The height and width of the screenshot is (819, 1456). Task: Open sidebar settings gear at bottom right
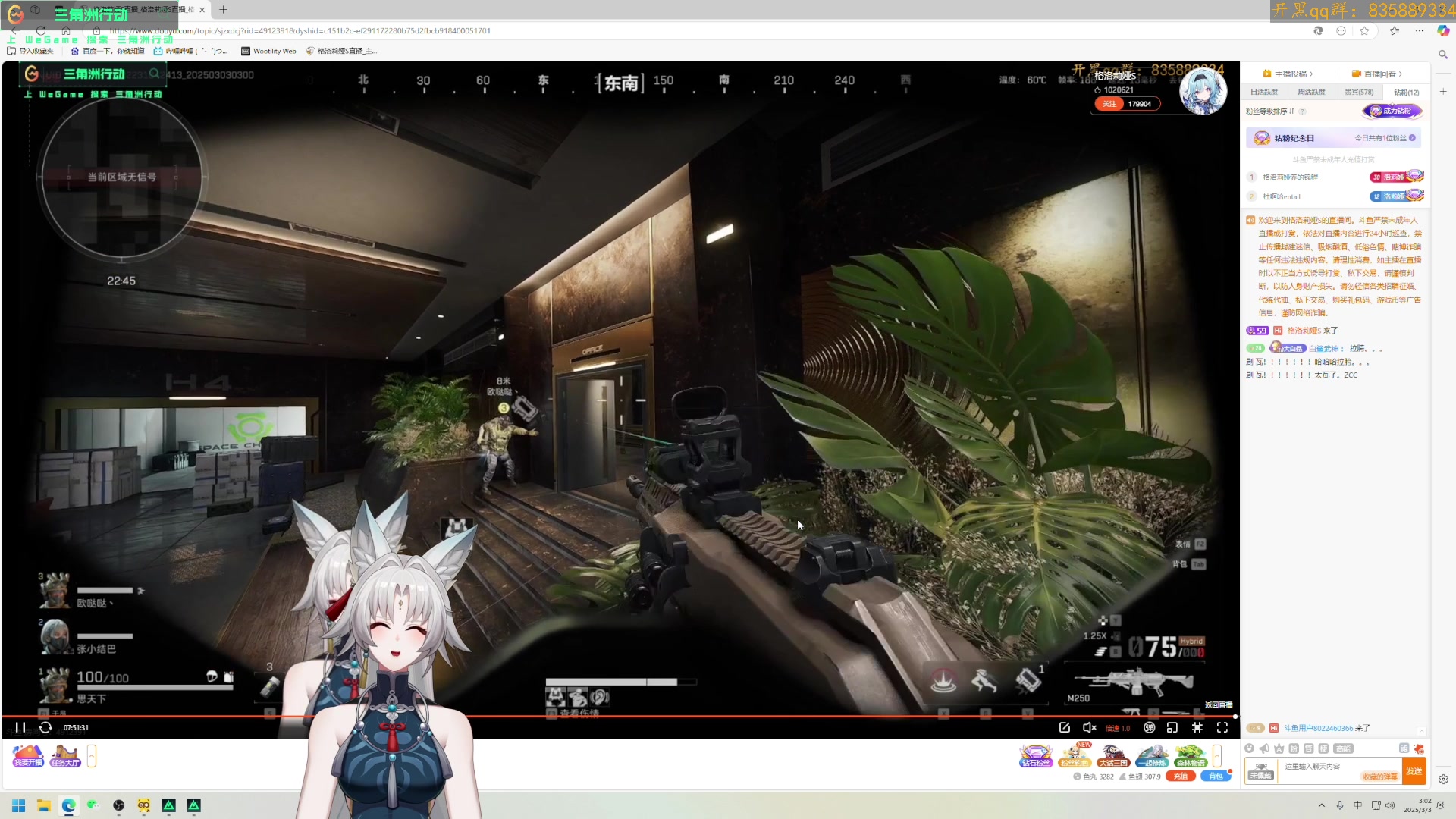1443,780
